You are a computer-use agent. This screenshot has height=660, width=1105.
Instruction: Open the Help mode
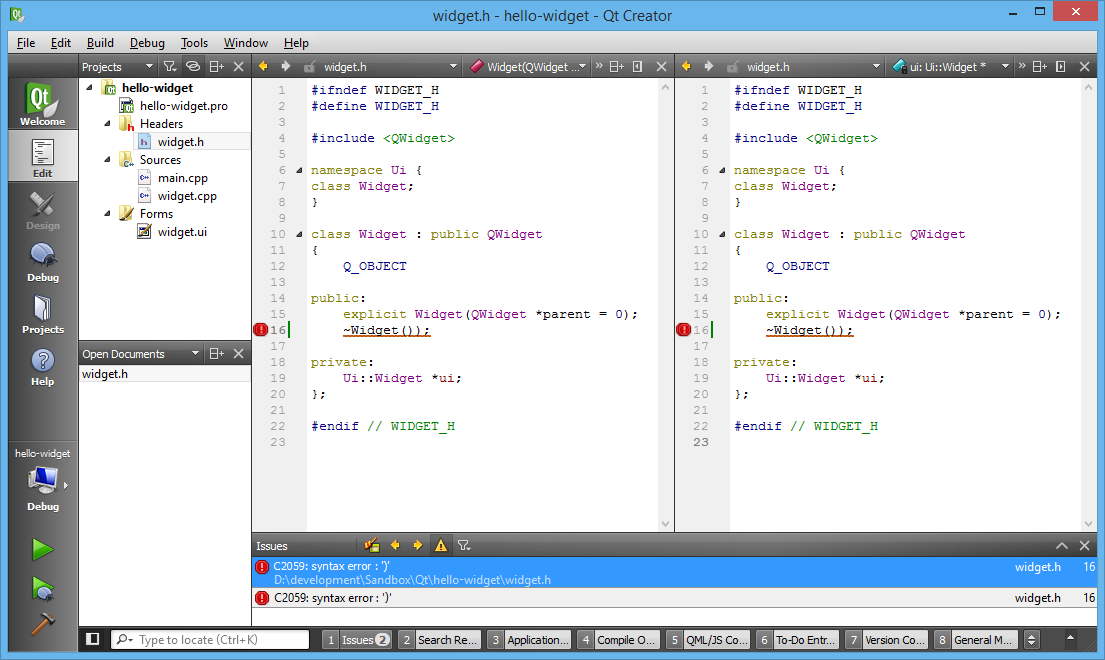click(x=42, y=366)
